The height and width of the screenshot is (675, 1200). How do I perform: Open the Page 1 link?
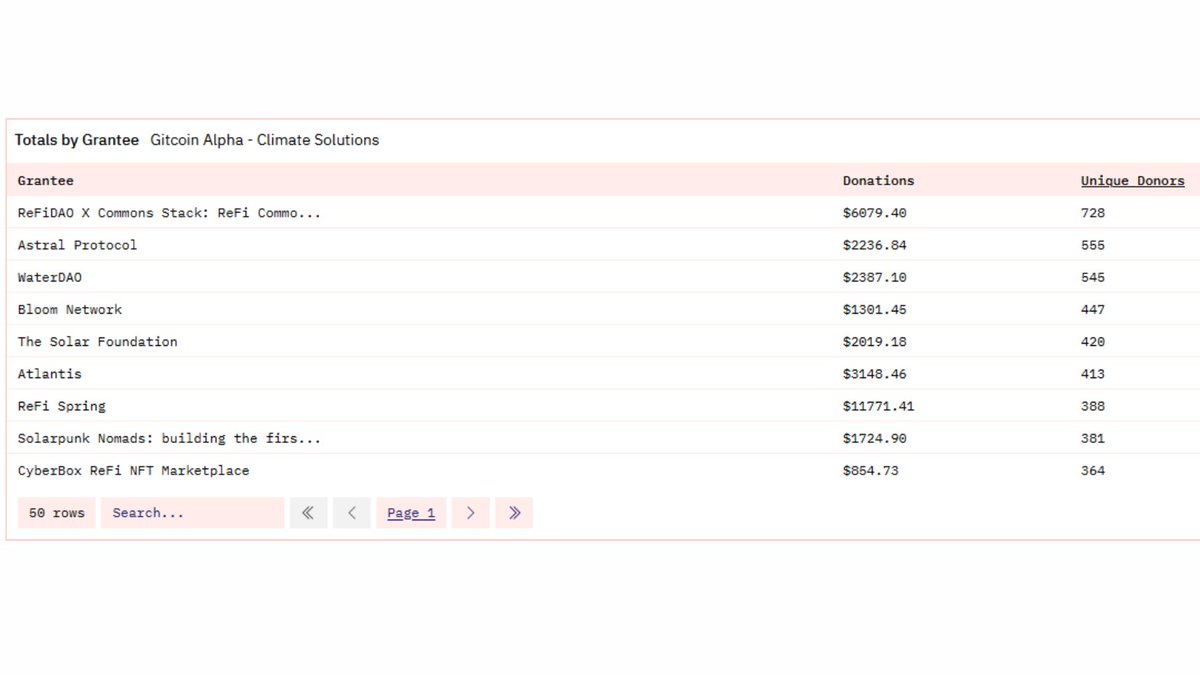pos(411,513)
